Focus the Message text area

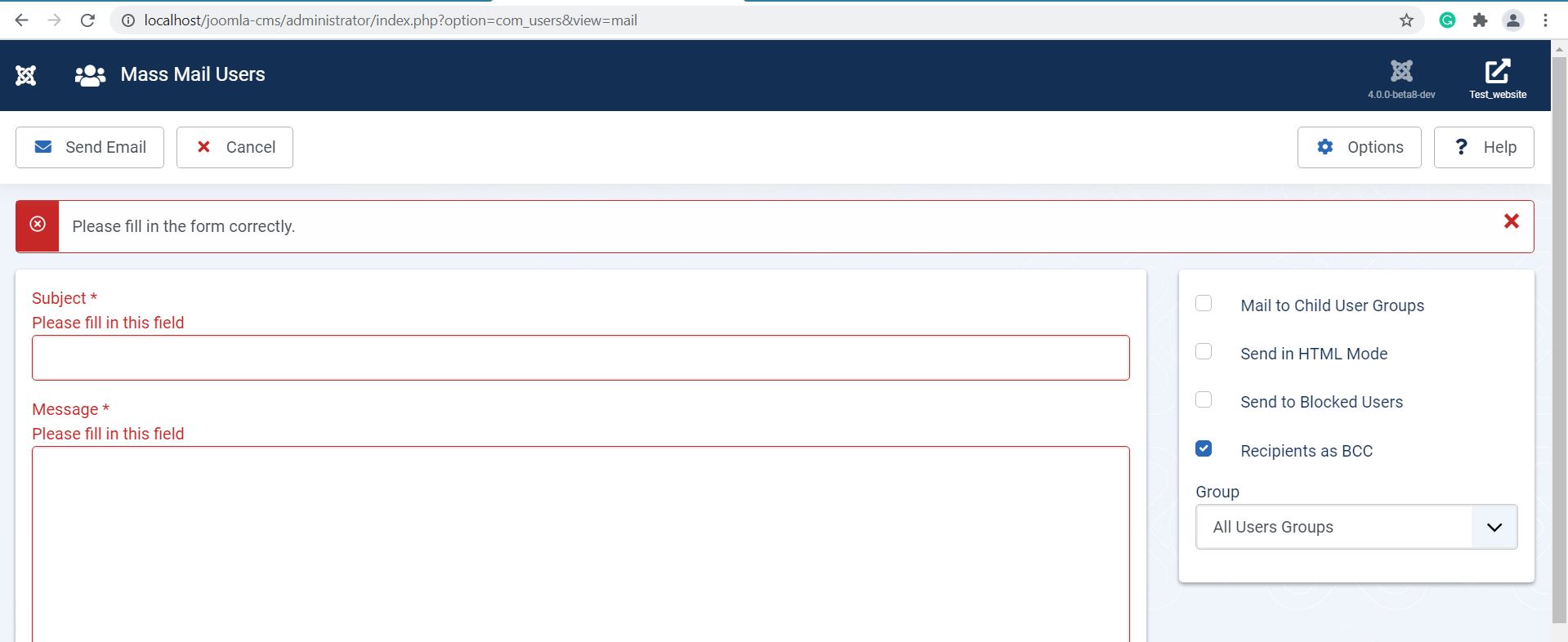[581, 544]
